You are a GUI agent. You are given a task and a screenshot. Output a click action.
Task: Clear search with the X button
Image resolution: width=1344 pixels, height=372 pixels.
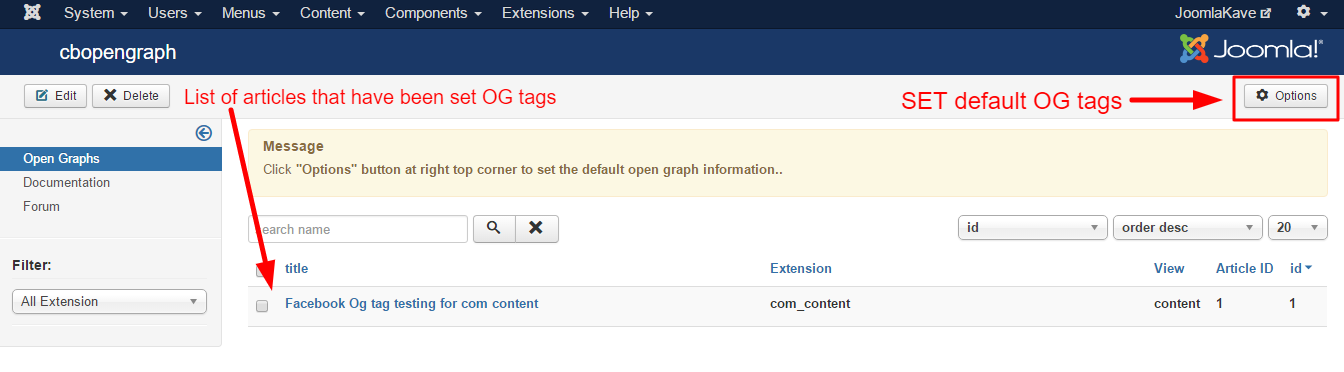[537, 229]
